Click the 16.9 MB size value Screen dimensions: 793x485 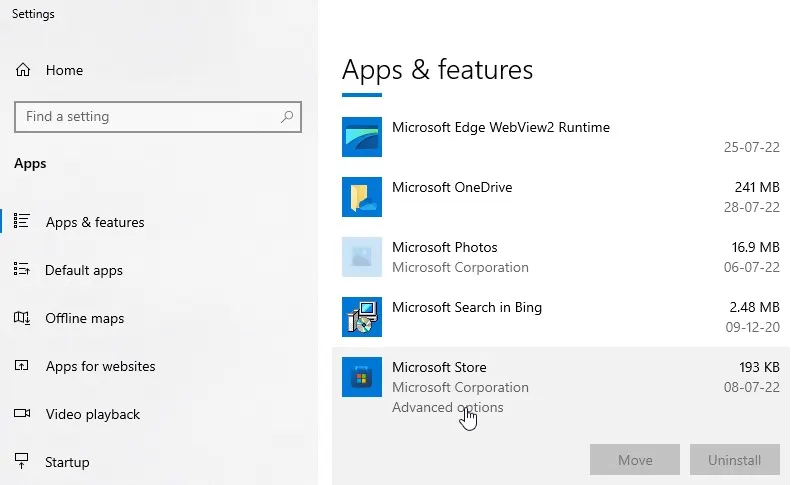click(x=755, y=247)
